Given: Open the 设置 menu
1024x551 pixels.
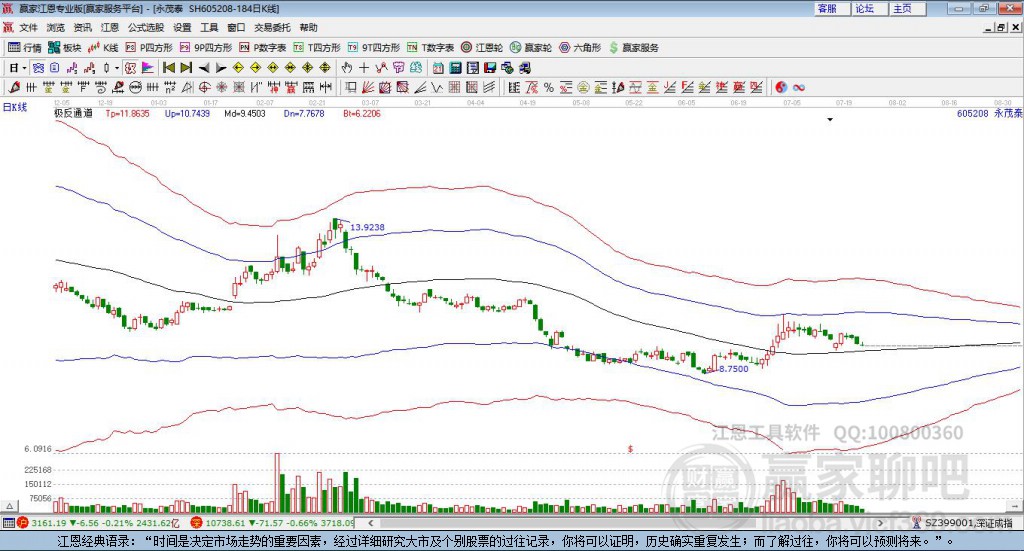Looking at the screenshot, I should (x=182, y=27).
